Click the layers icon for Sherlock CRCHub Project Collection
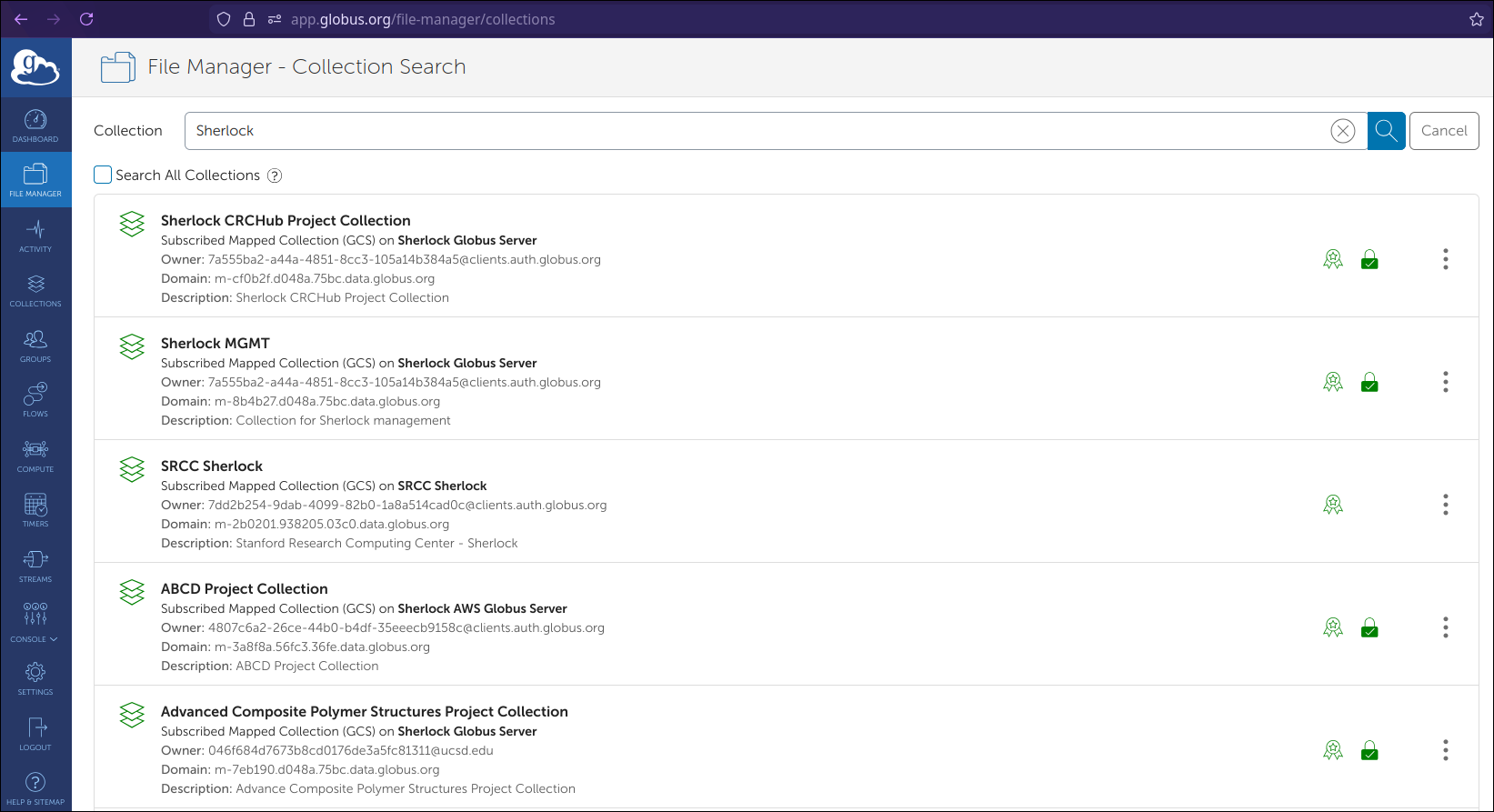The height and width of the screenshot is (812, 1494). [x=132, y=224]
